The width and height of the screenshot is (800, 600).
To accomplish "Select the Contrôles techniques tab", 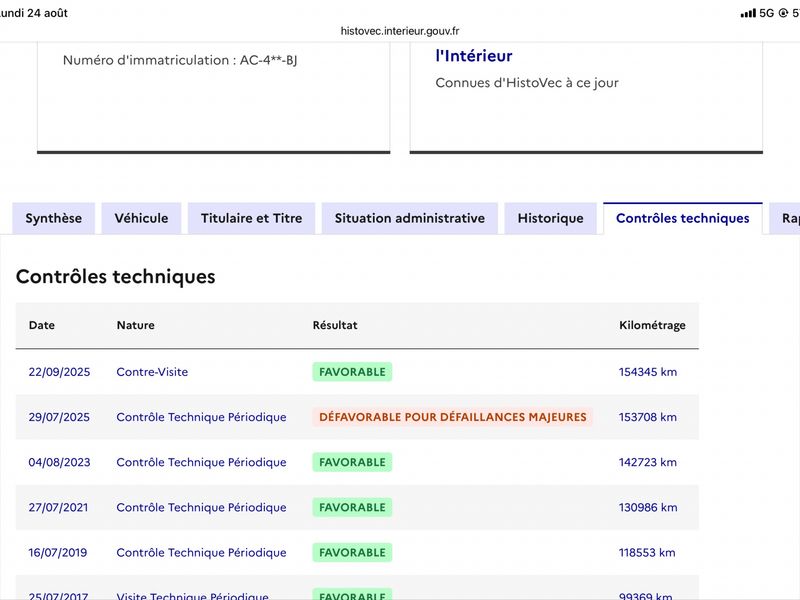I will 683,218.
